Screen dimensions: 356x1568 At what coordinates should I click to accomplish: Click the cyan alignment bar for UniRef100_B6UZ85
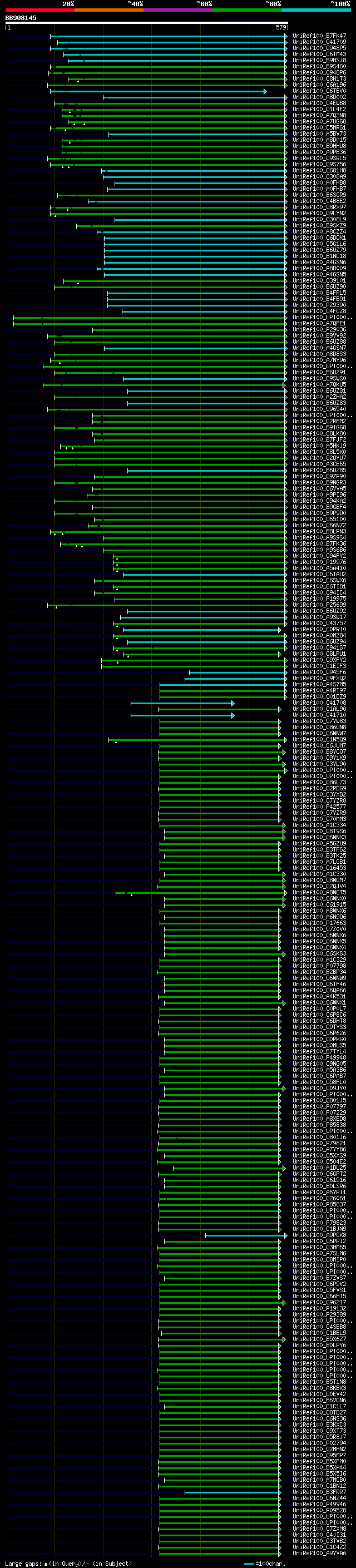point(207,471)
